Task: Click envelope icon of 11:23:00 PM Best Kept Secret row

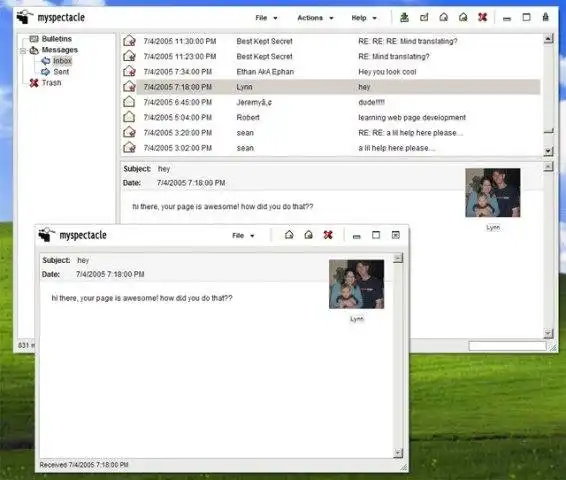Action: (x=129, y=56)
